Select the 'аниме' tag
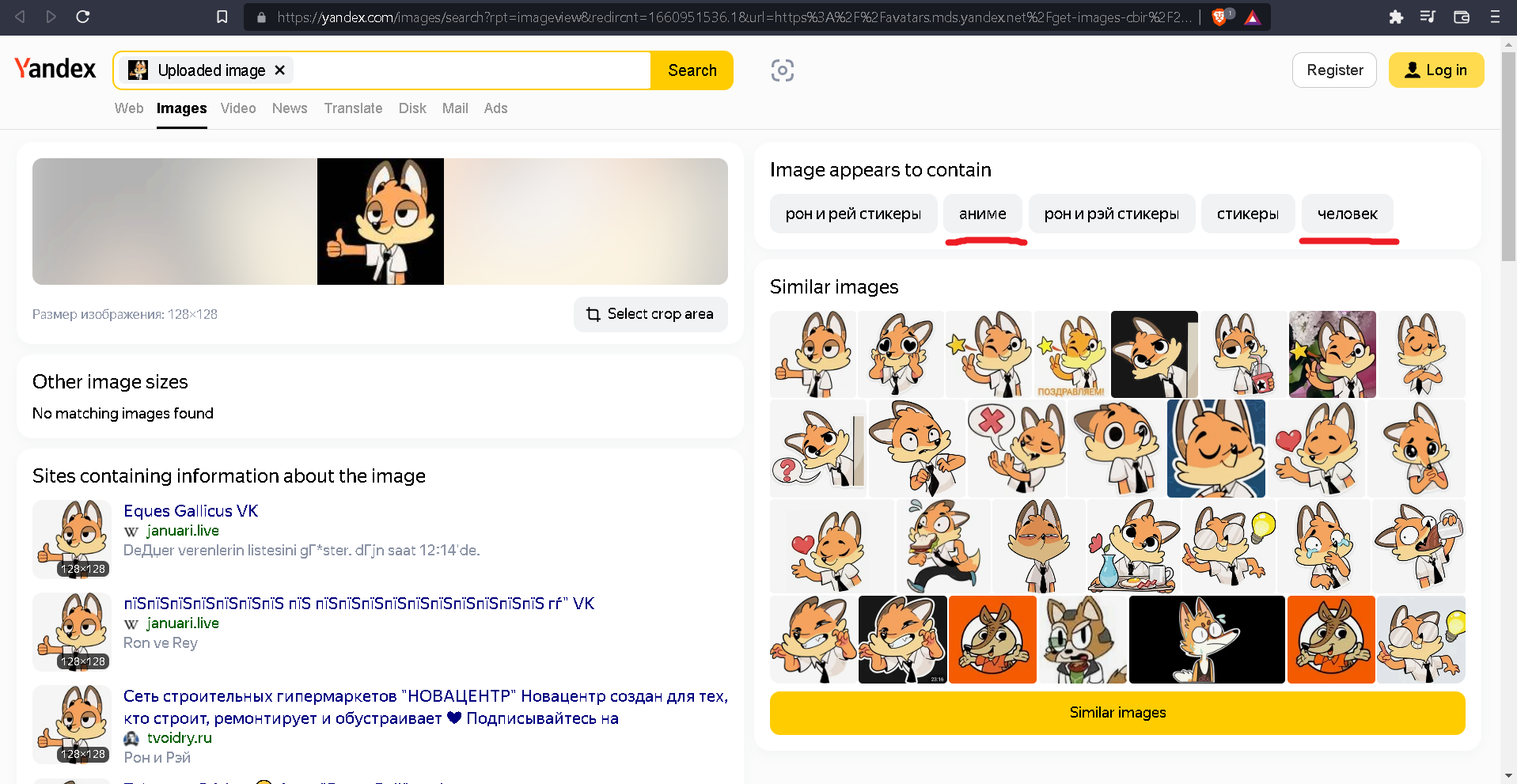The image size is (1517, 784). point(983,214)
